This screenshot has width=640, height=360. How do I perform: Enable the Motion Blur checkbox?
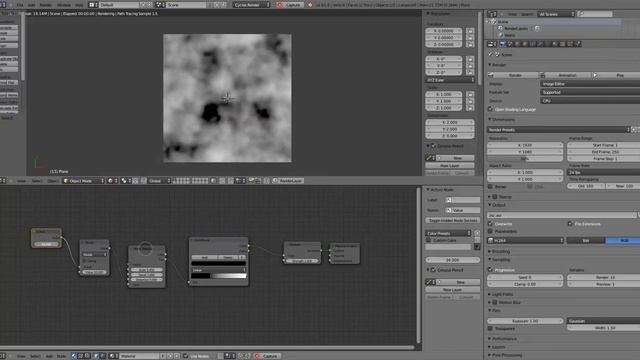coord(495,302)
